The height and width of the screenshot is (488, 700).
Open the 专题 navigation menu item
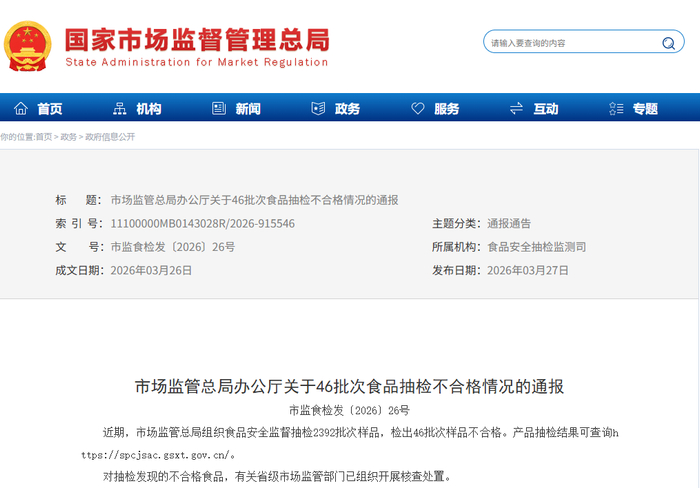pos(645,108)
